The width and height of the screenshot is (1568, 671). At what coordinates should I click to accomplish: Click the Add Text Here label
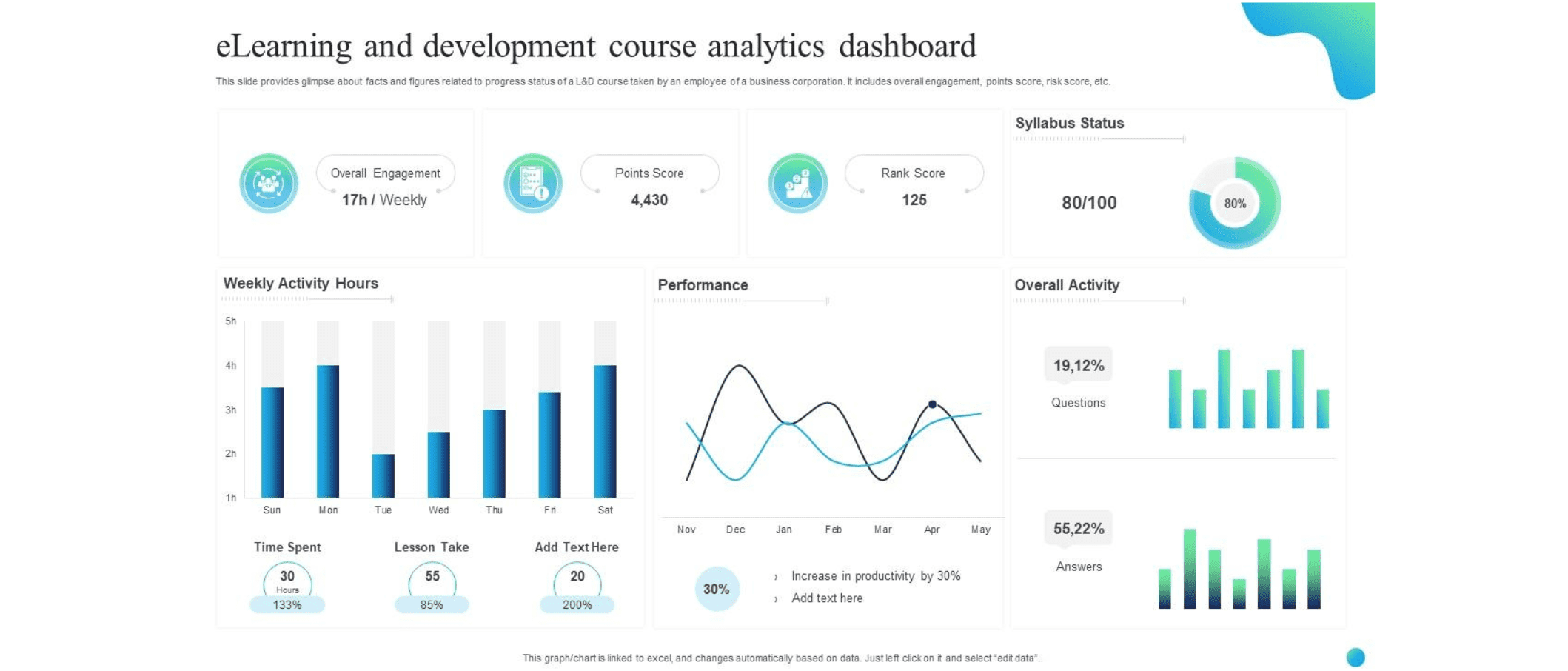point(577,547)
